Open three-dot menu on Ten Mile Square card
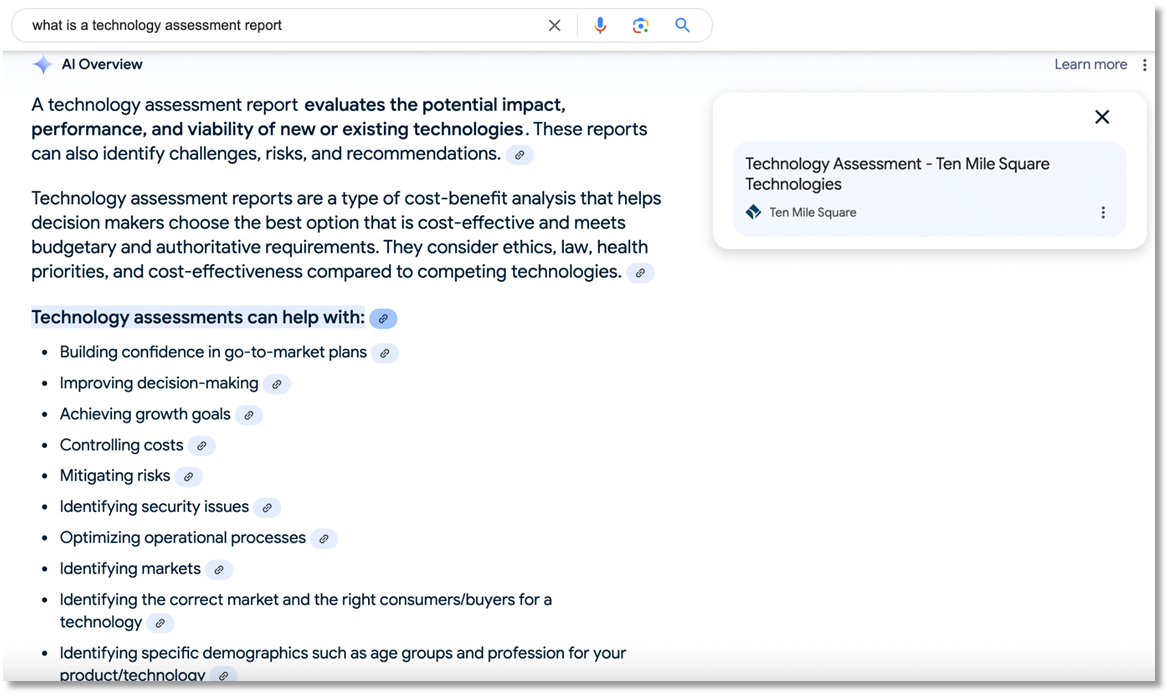The image size is (1170, 696). 1103,212
